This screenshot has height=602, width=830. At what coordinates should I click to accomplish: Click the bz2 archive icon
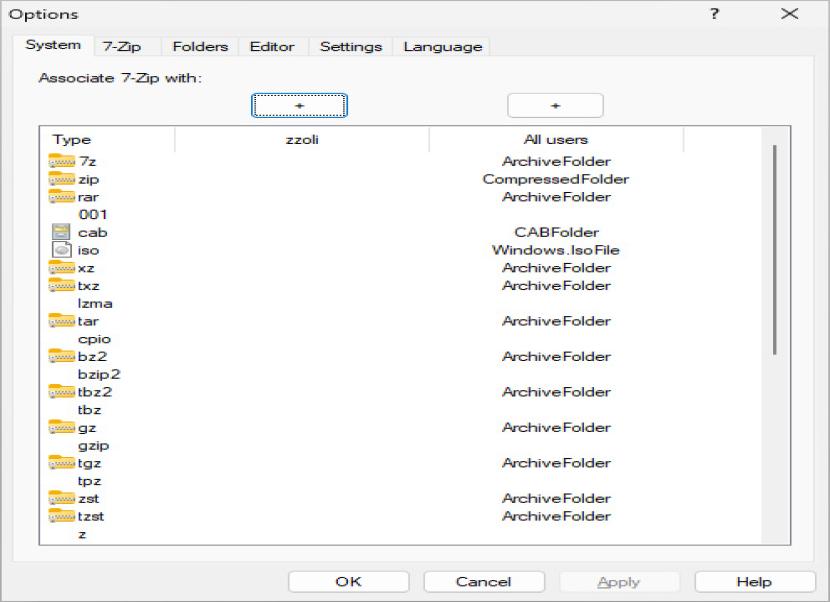coord(62,357)
